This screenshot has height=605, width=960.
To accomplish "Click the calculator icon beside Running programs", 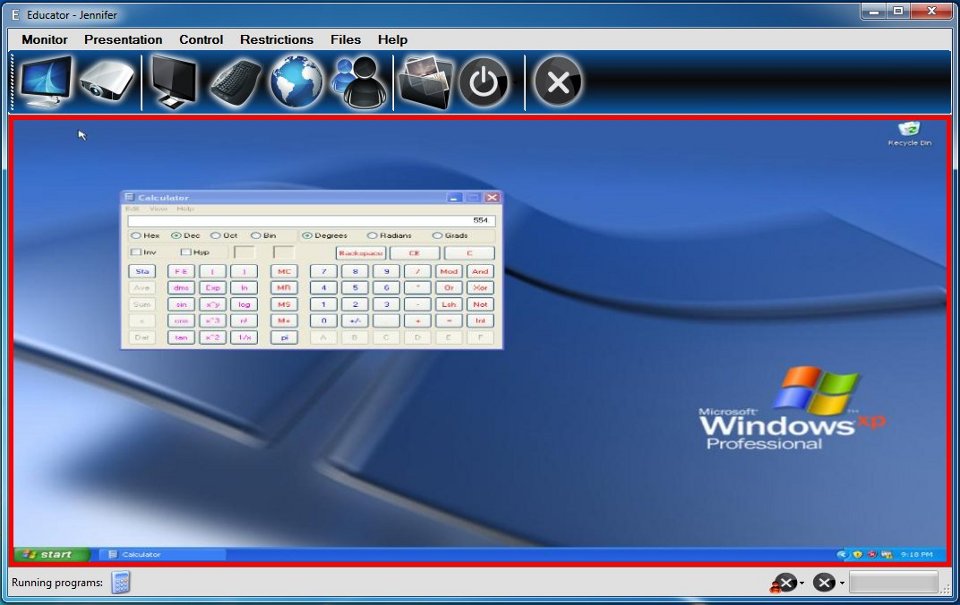I will point(121,582).
